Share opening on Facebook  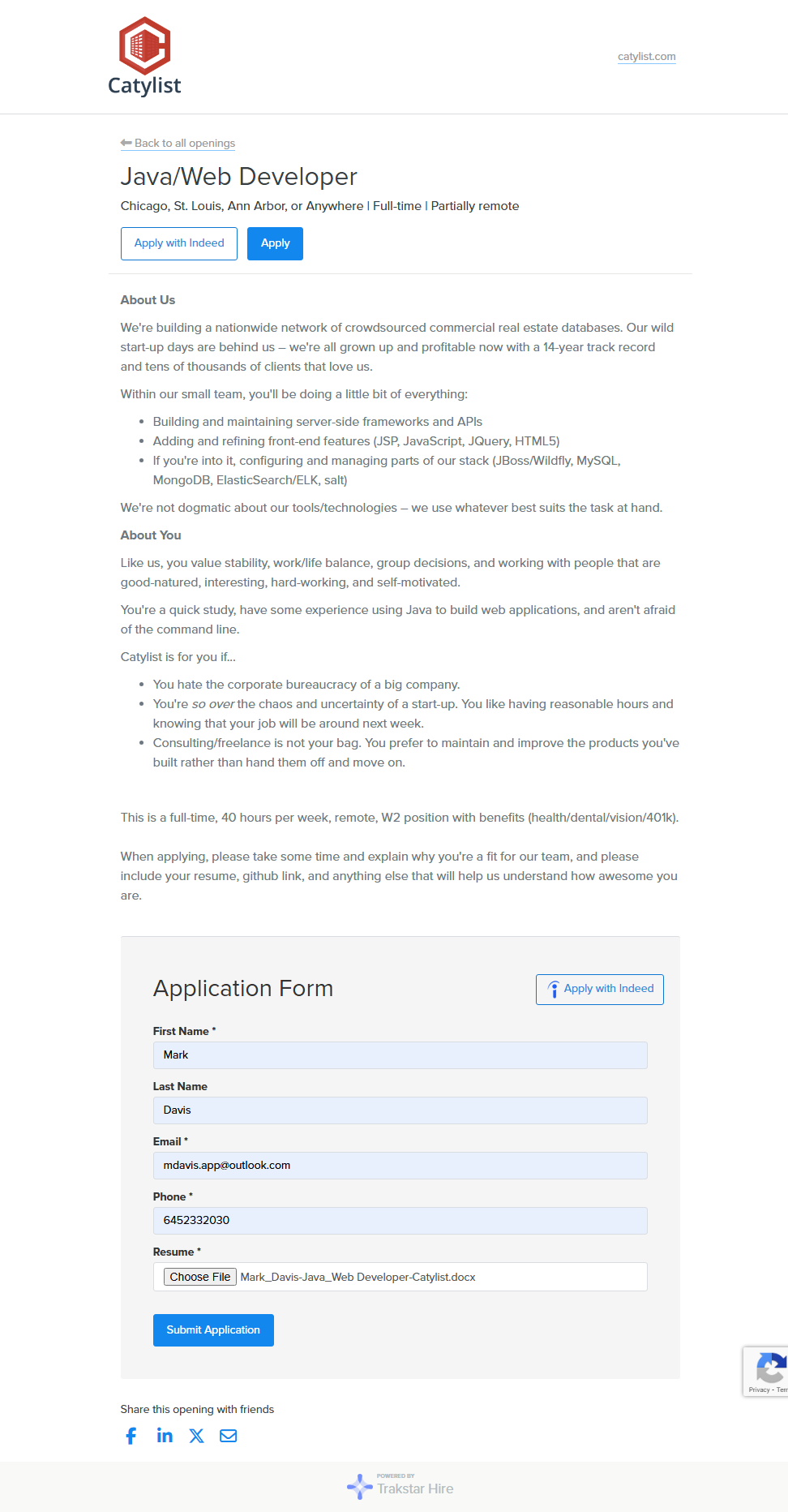(x=131, y=1436)
